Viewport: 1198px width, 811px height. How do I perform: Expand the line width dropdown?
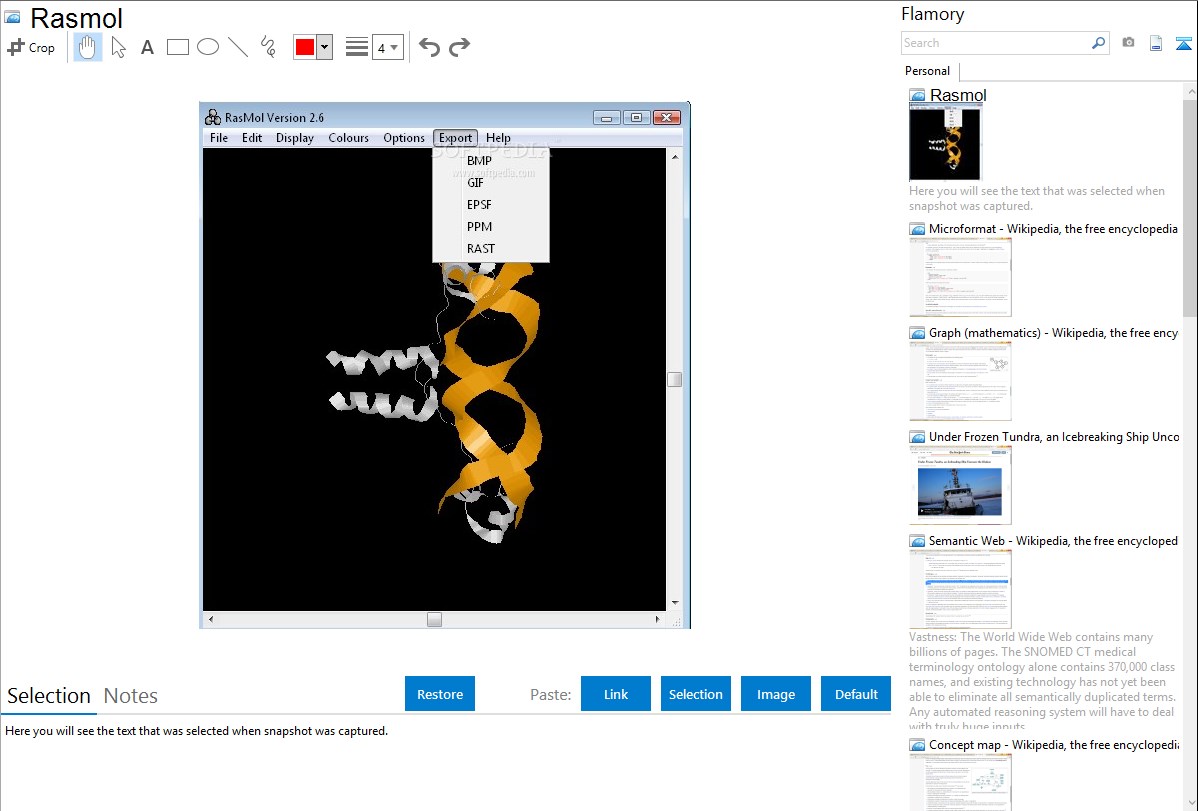pos(387,47)
